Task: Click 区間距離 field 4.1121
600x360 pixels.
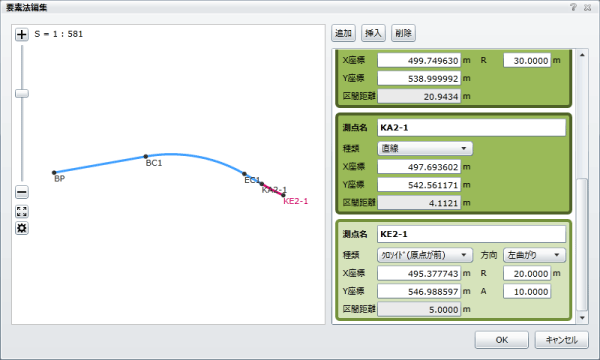Action: 419,203
